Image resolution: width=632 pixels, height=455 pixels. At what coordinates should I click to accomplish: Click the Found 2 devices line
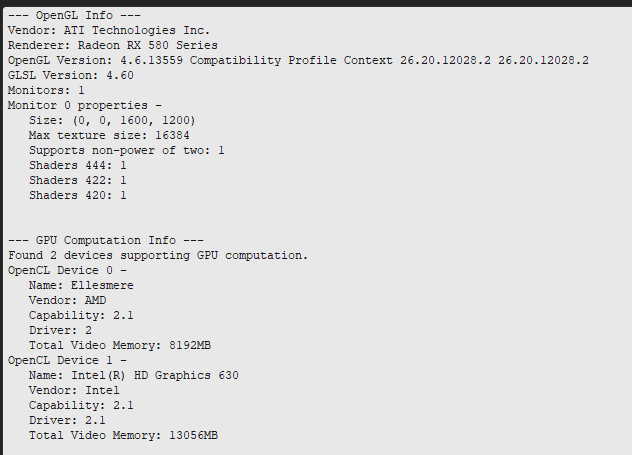(158, 255)
